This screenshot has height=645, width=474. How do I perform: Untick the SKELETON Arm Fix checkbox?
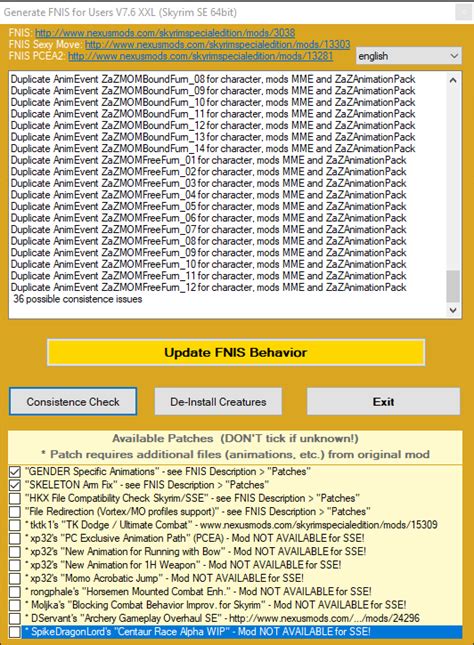coord(15,485)
